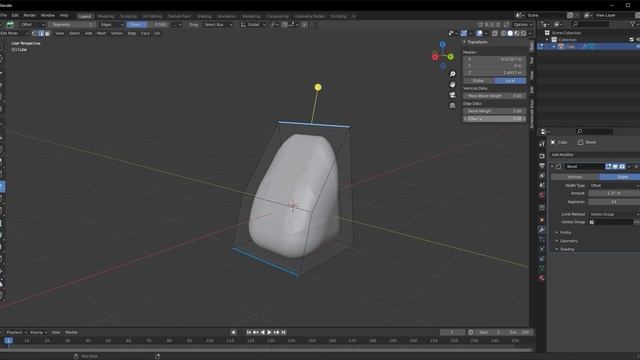Image resolution: width=640 pixels, height=360 pixels.
Task: Select rendered viewport shading icon
Action: tap(523, 33)
